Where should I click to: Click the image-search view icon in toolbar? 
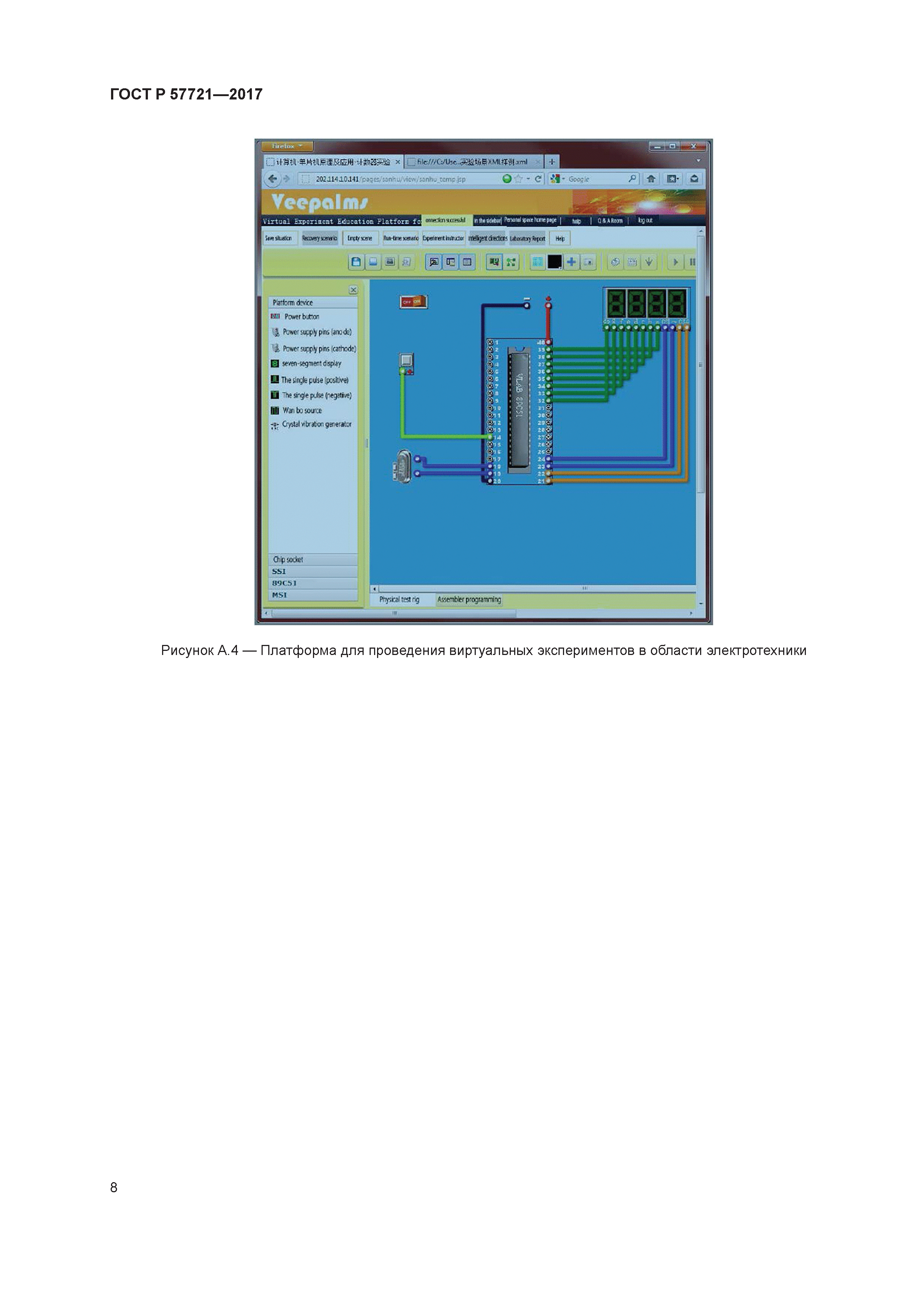(x=434, y=262)
